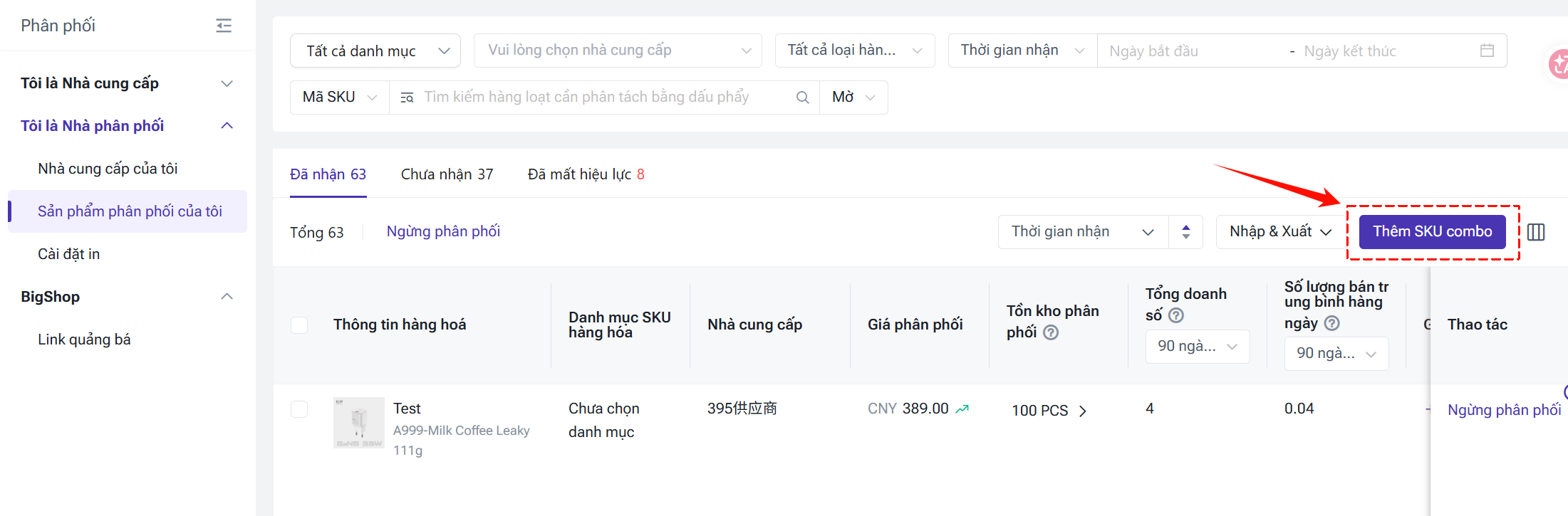Screen dimensions: 1568x516
Task: Click Ngừng phân phối link in Test row
Action: [1503, 410]
